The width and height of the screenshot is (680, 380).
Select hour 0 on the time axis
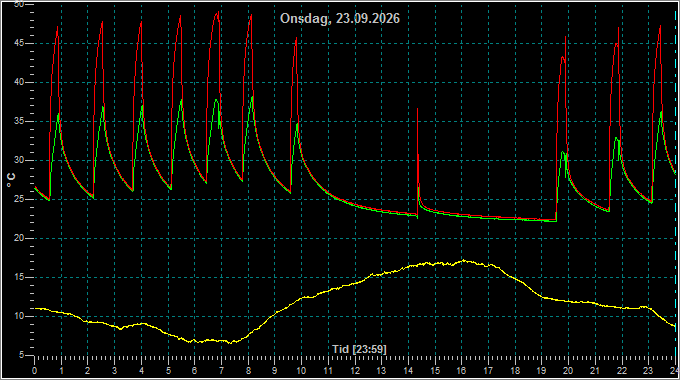pos(35,371)
